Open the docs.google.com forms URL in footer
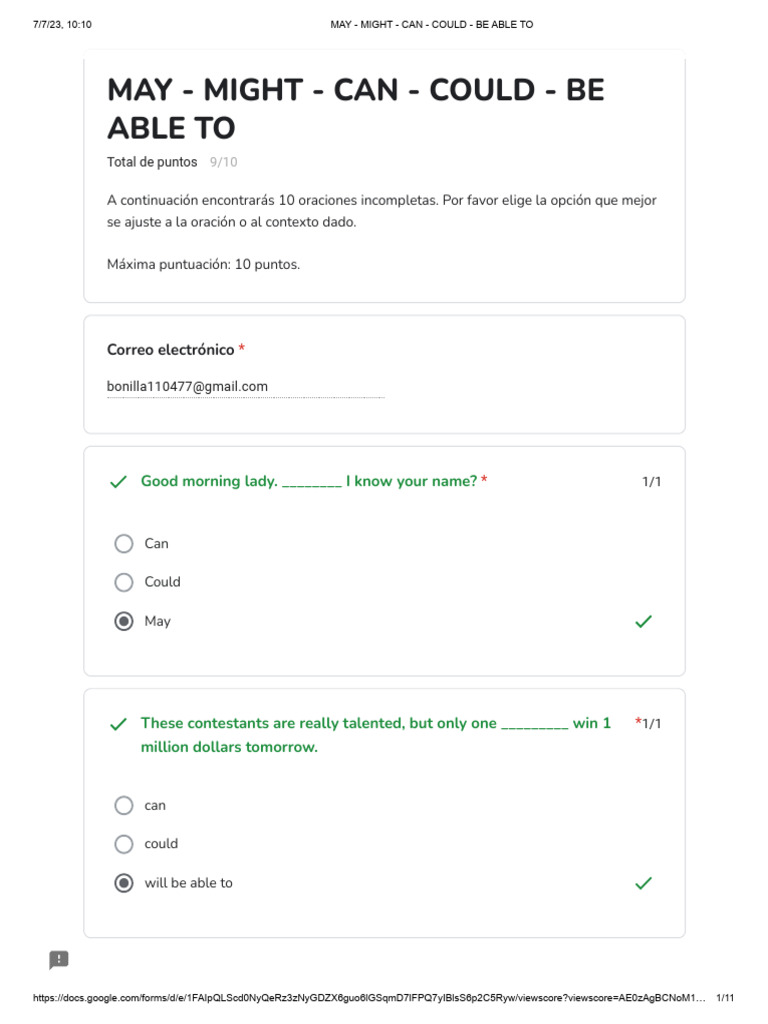 pyautogui.click(x=369, y=998)
